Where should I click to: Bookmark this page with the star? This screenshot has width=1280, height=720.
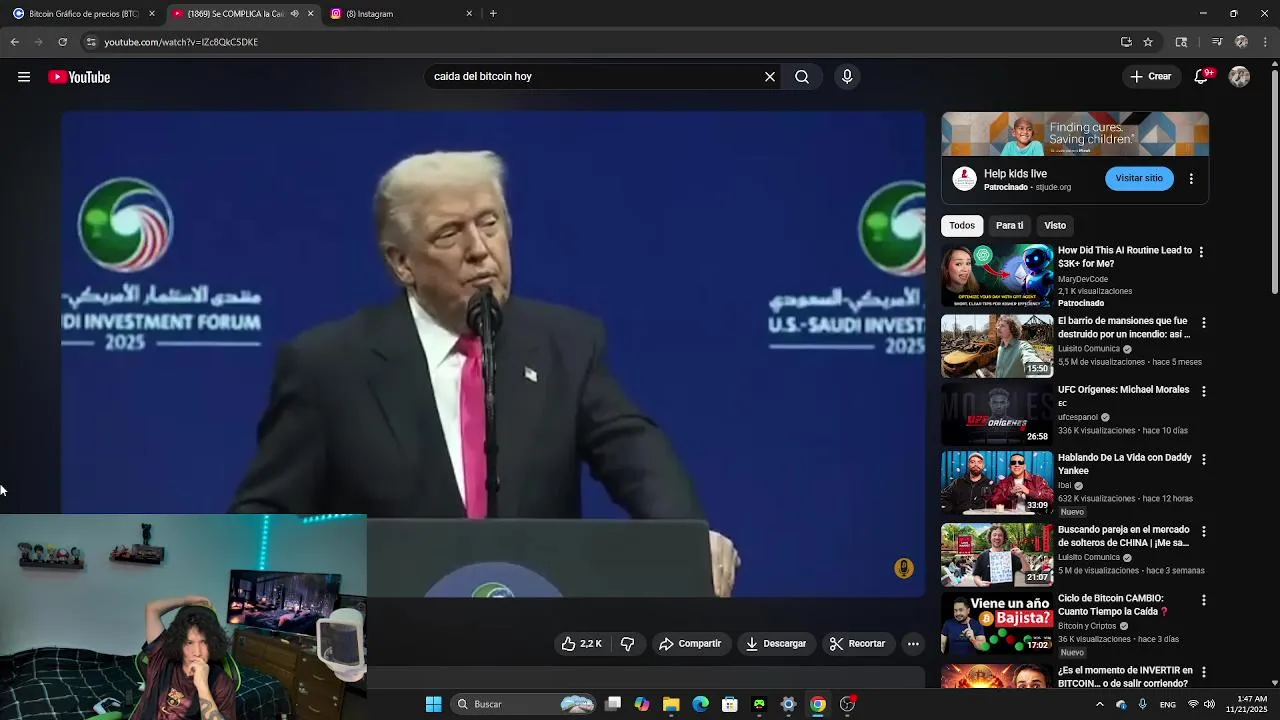click(x=1148, y=42)
